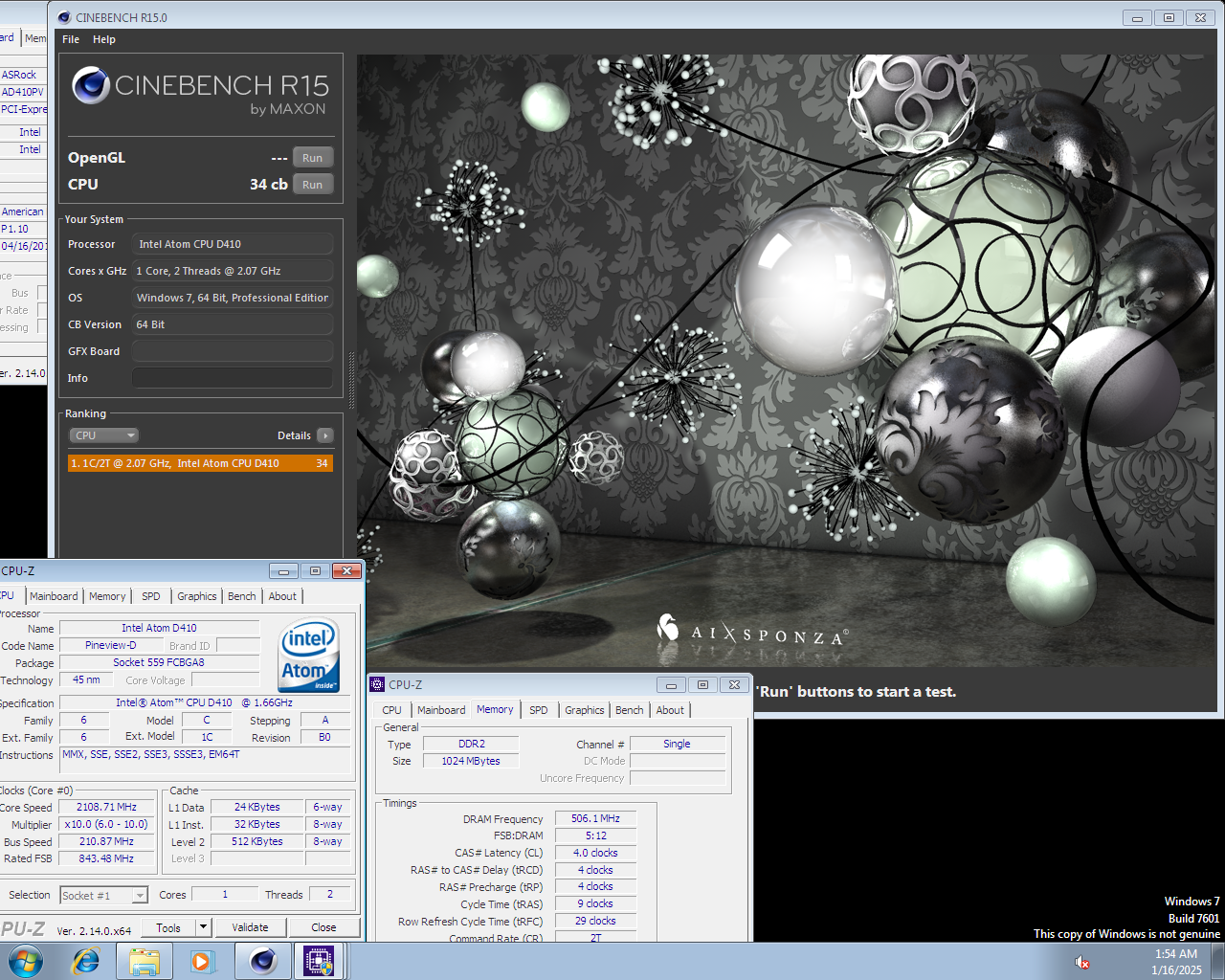Open About tab in CPU-Z memory window

coord(670,710)
